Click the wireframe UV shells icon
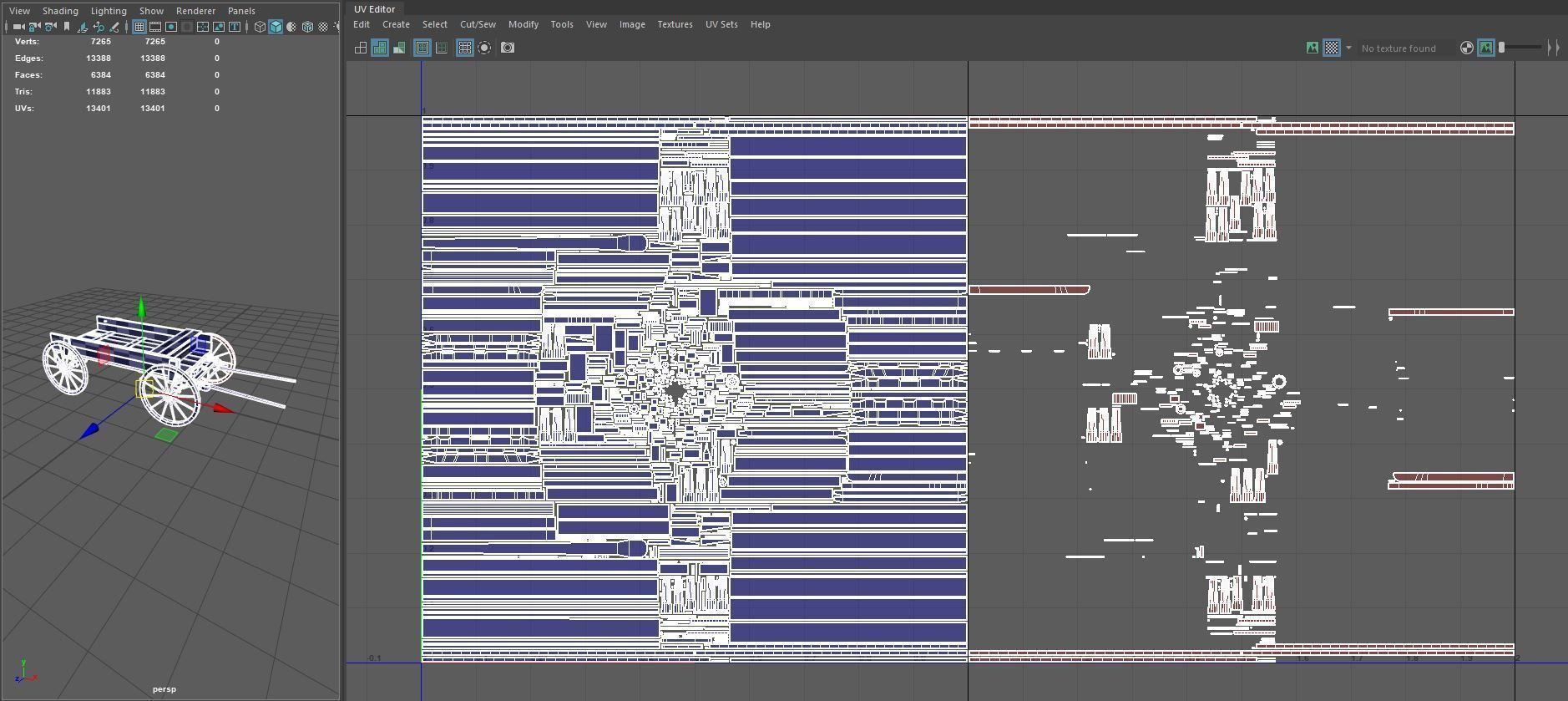Screen dimensions: 1568x701 tap(361, 48)
